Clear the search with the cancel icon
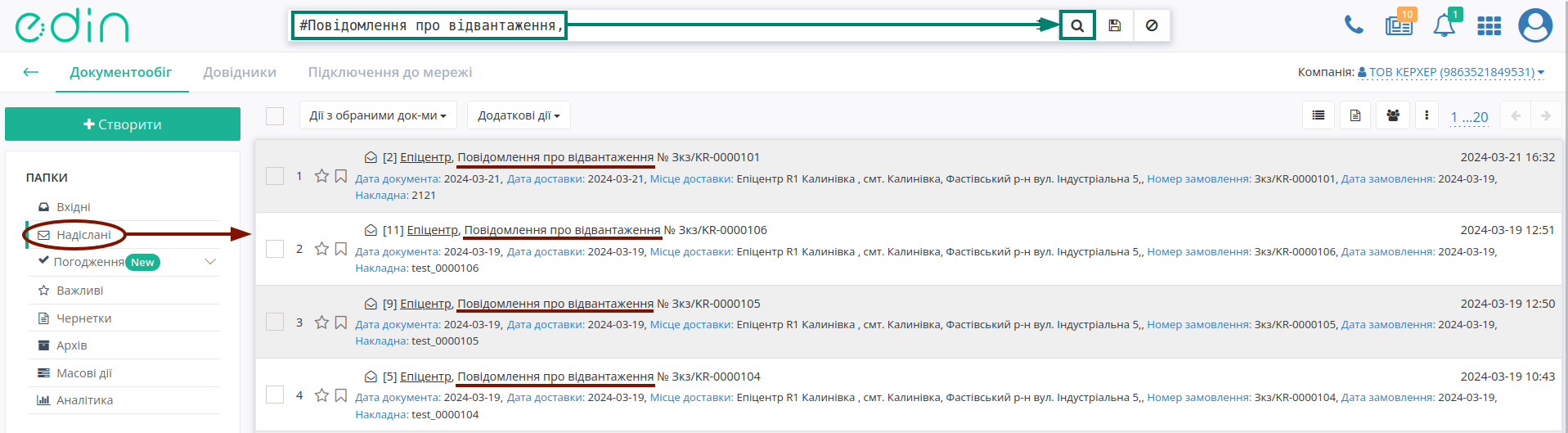 coord(1152,25)
